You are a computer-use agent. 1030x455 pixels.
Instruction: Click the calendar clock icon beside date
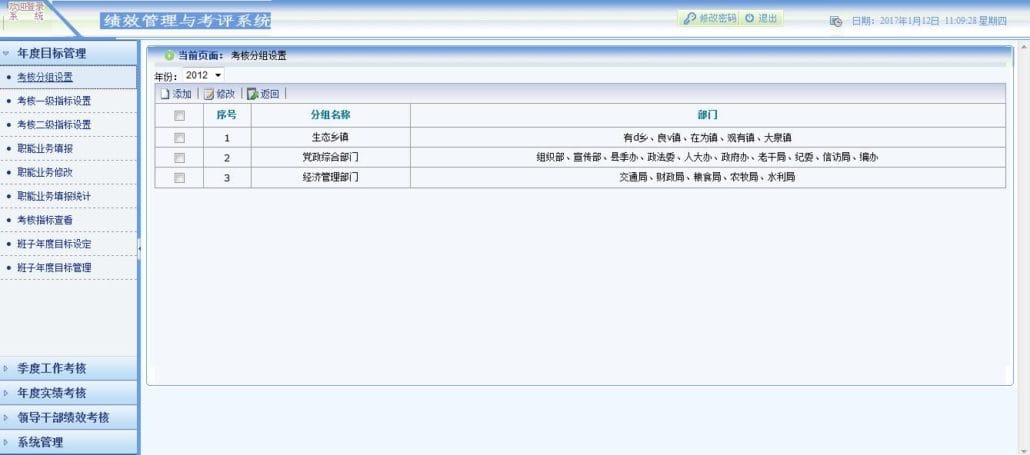(x=836, y=21)
